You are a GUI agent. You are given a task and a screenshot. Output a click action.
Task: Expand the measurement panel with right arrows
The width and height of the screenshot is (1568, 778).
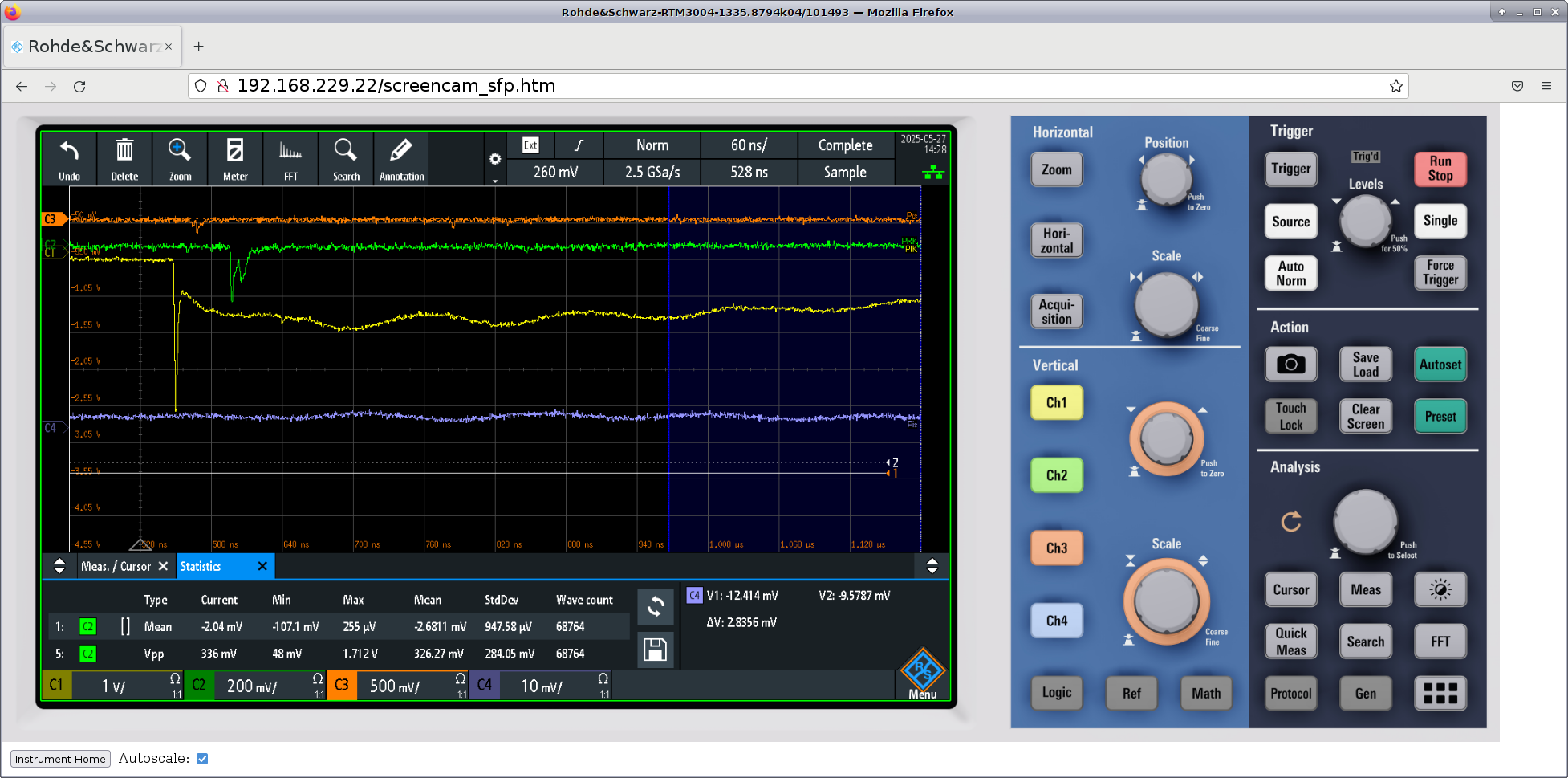932,566
